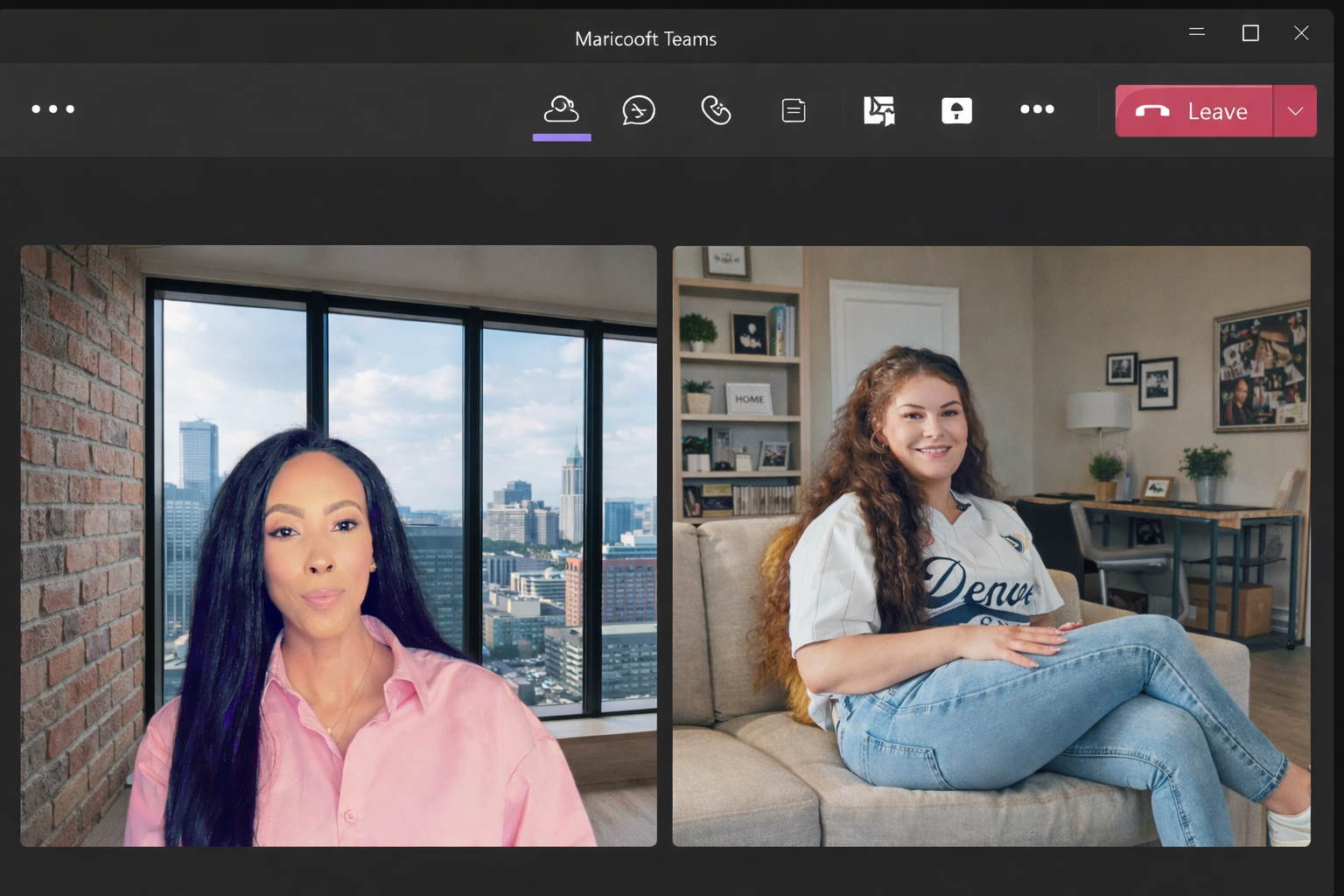
Task: Click the Leave text label
Action: point(1217,112)
